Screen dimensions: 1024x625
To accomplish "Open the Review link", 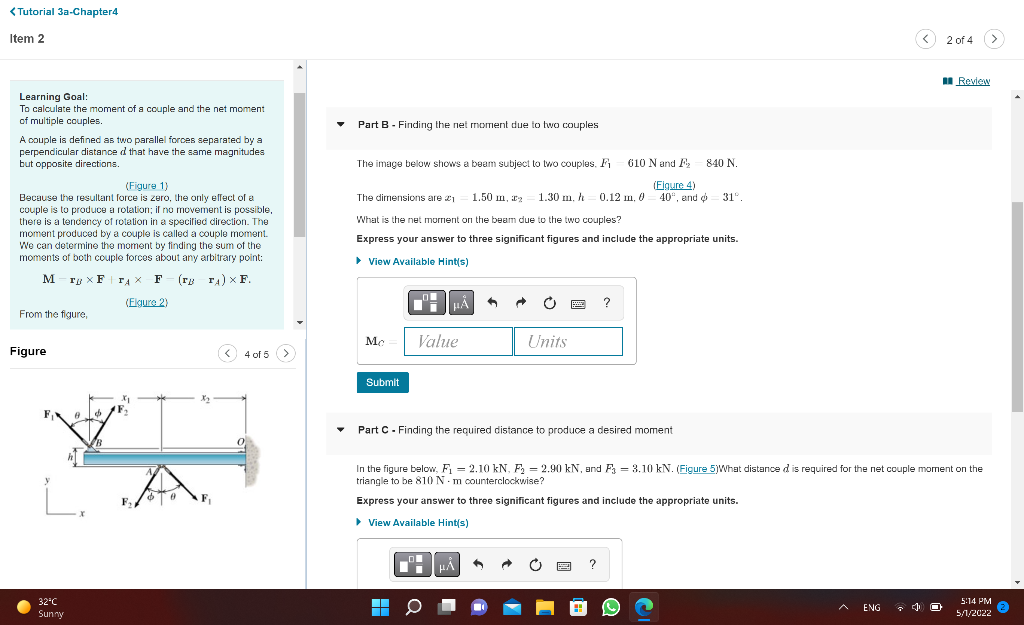I will point(967,81).
